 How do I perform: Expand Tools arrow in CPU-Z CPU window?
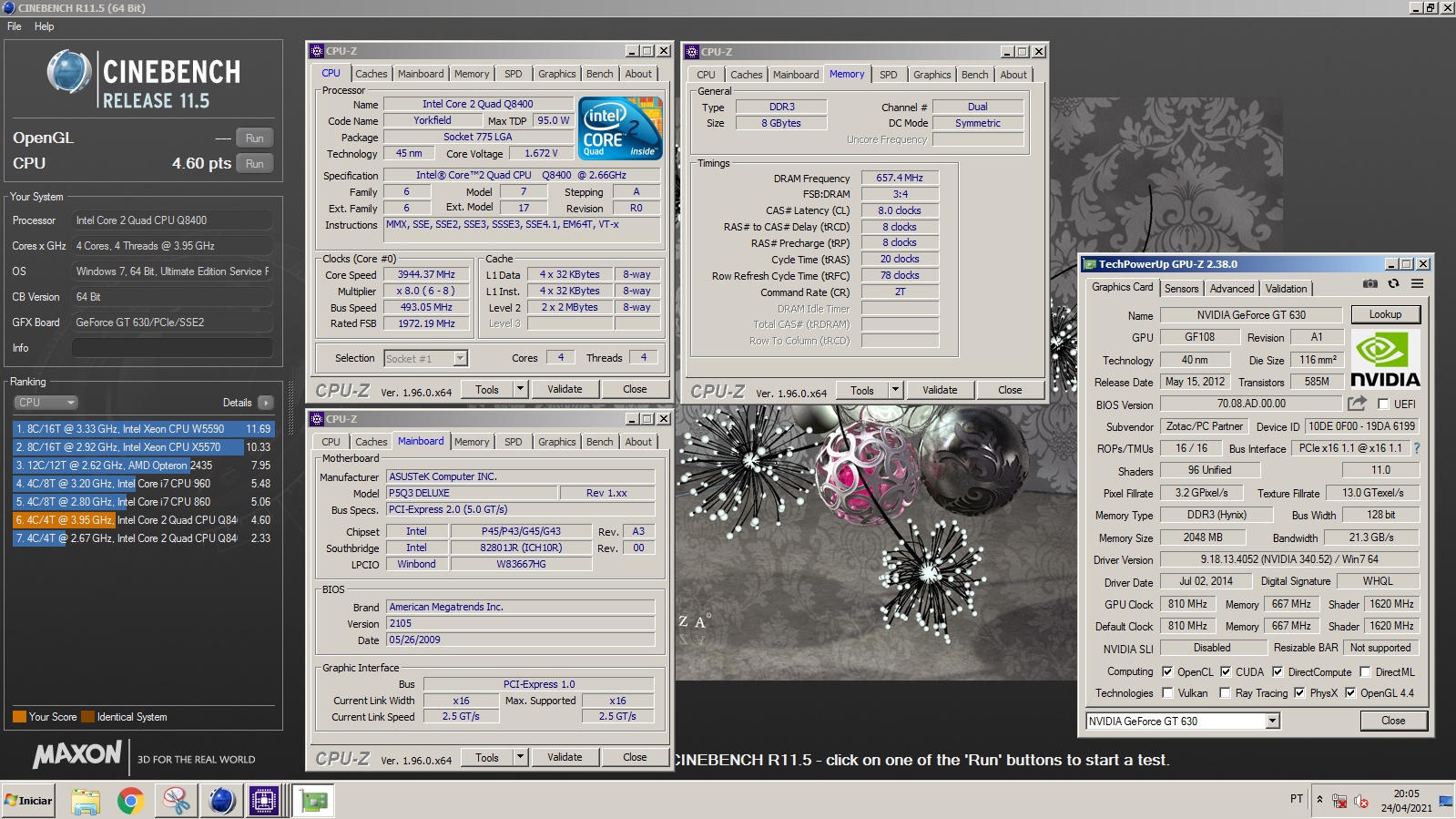pyautogui.click(x=520, y=390)
